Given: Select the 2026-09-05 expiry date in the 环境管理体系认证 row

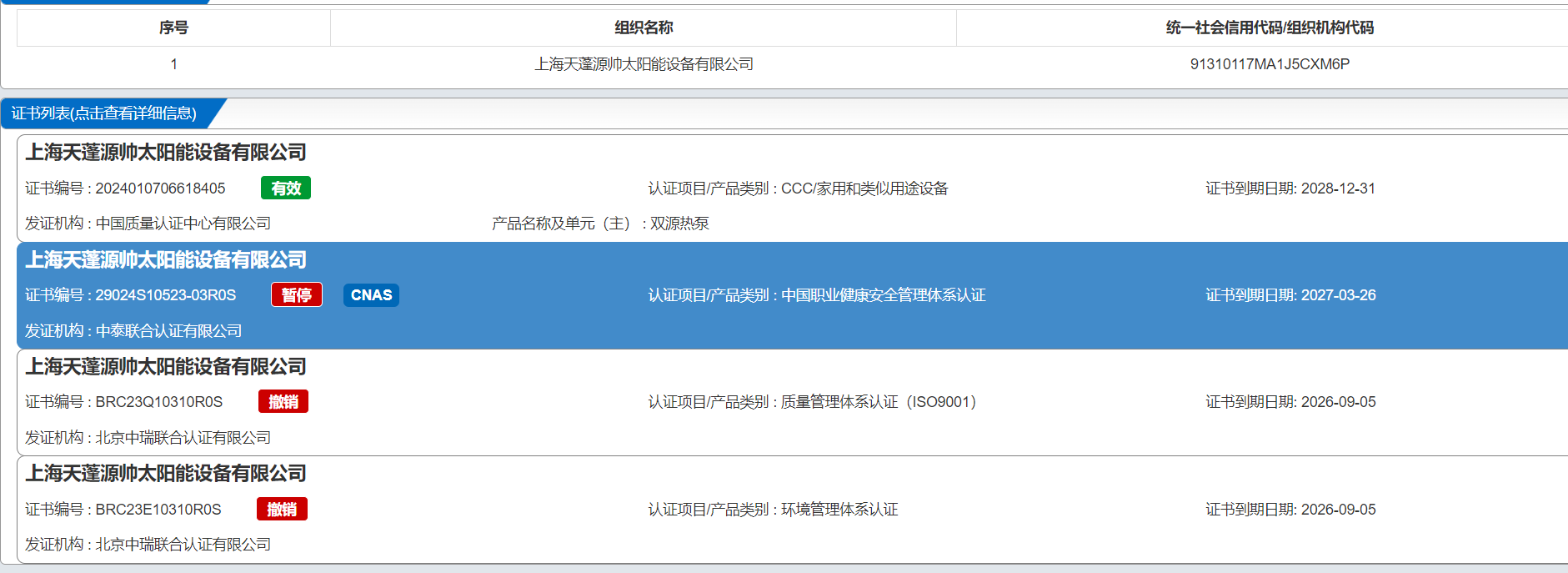Looking at the screenshot, I should coord(1338,510).
